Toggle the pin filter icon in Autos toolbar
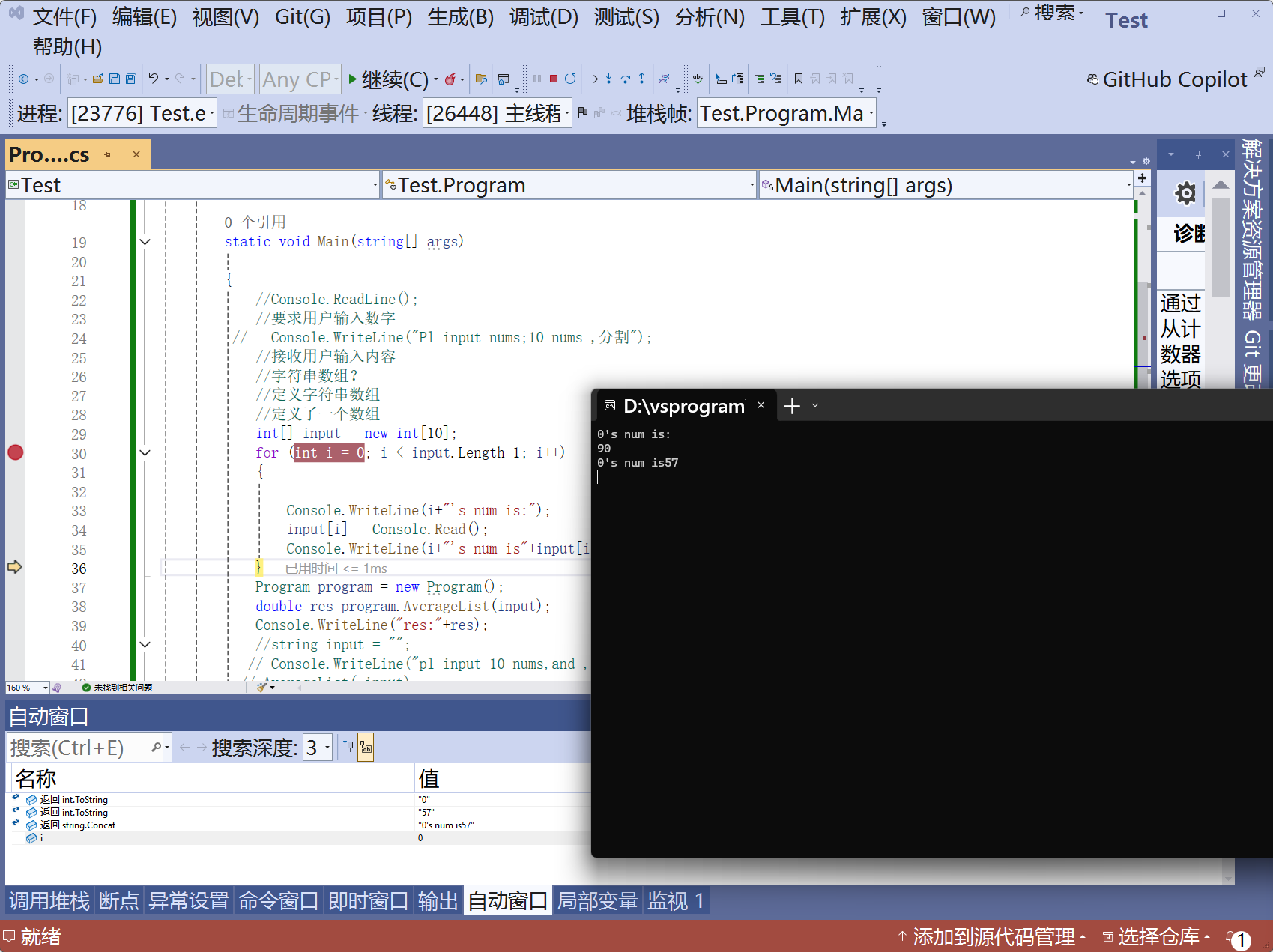Viewport: 1273px width, 952px height. [348, 747]
